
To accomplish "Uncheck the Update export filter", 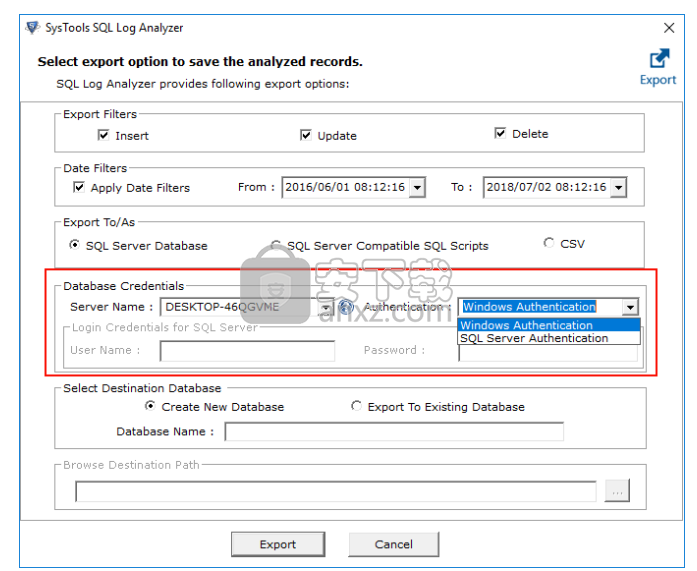I will 305,135.
